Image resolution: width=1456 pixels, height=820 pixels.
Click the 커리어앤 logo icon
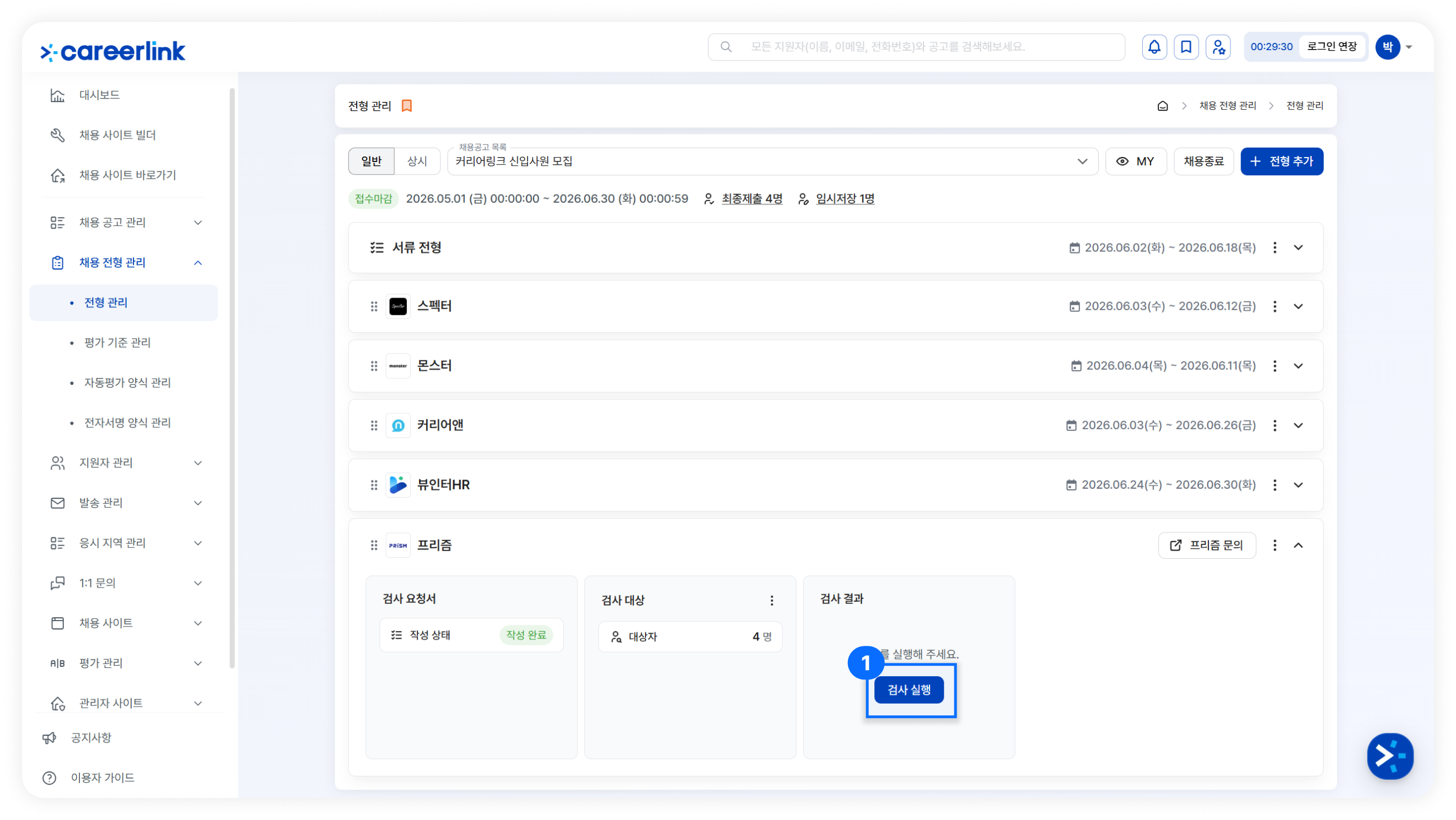(x=398, y=425)
